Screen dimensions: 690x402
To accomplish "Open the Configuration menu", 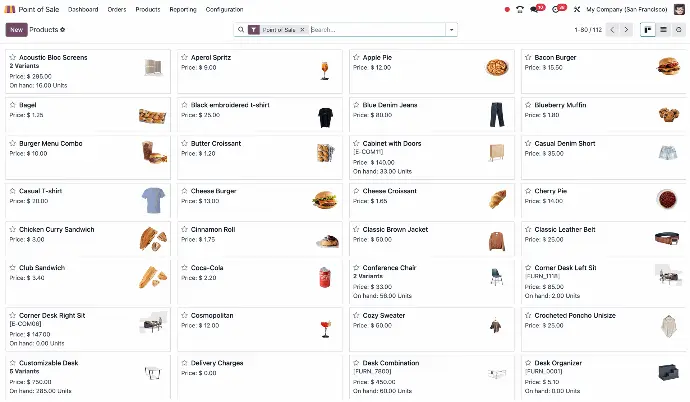I will (x=224, y=9).
